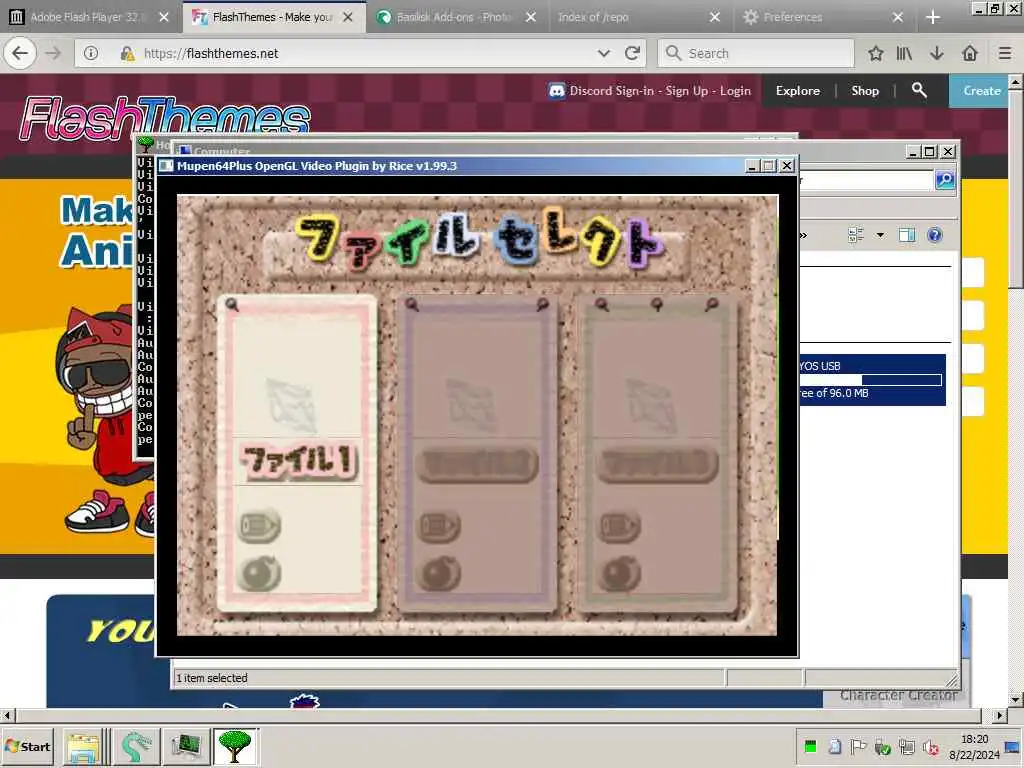This screenshot has width=1024, height=768.
Task: Select the middle purple save file slot
Action: click(477, 454)
